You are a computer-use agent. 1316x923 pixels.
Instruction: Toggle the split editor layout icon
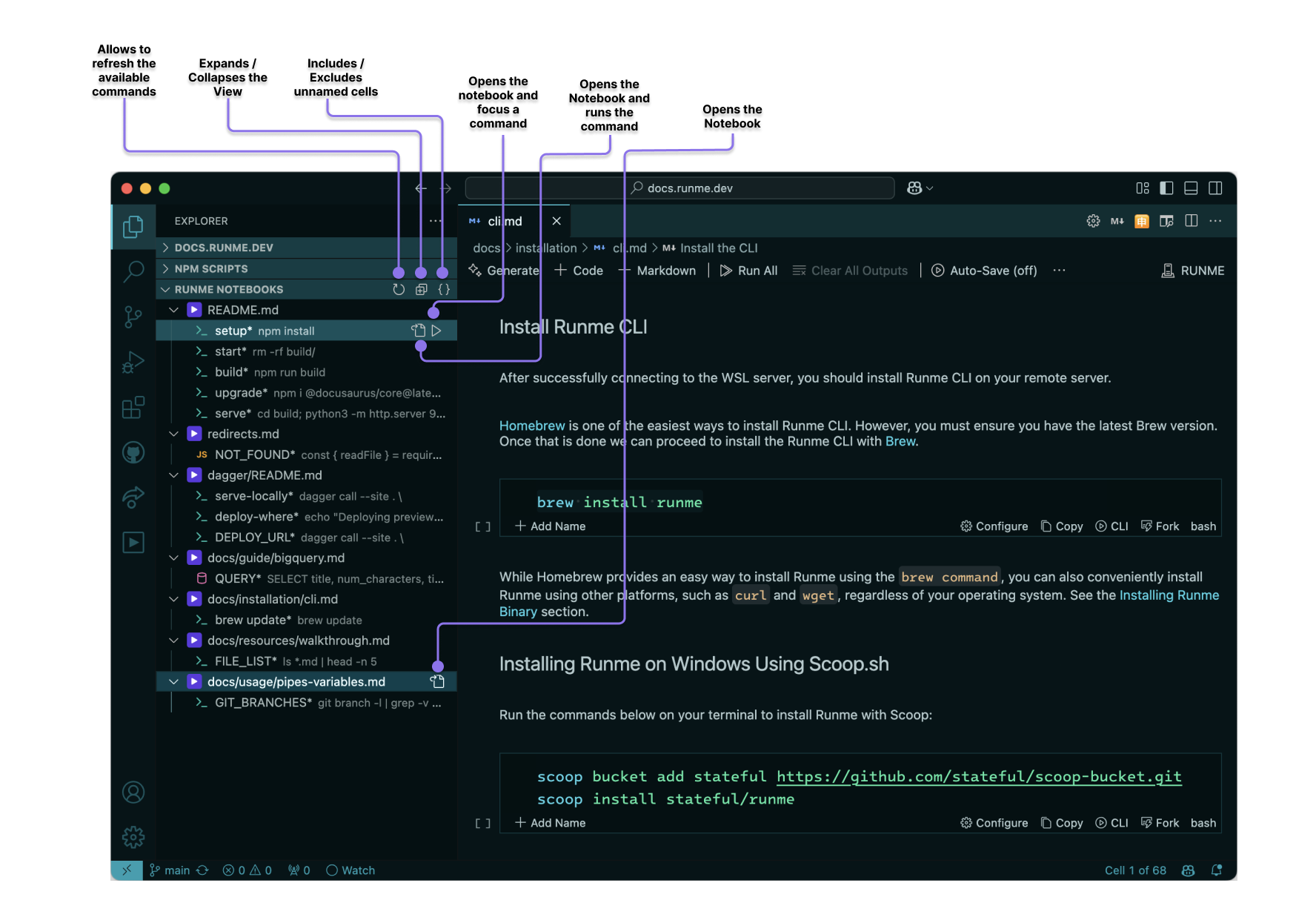(x=1192, y=220)
